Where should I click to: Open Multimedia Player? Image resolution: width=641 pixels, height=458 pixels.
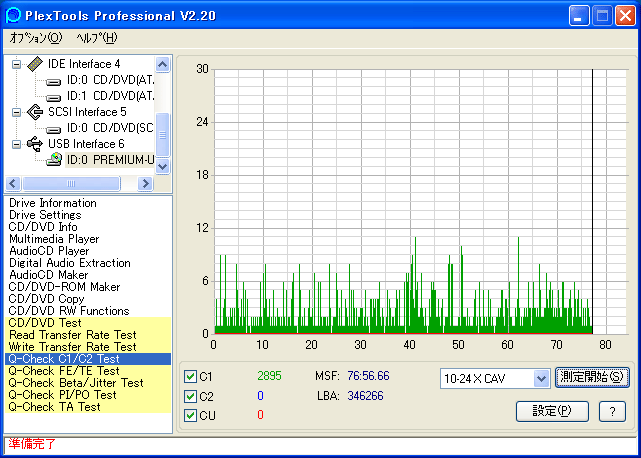(x=54, y=239)
